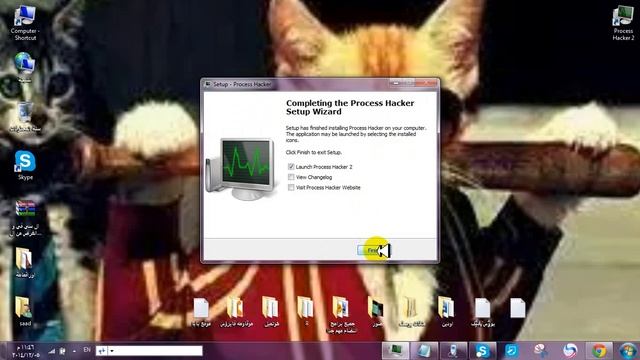This screenshot has height=360, width=640.
Task: Select the WinRAR archive desktop icon
Action: coord(25,218)
